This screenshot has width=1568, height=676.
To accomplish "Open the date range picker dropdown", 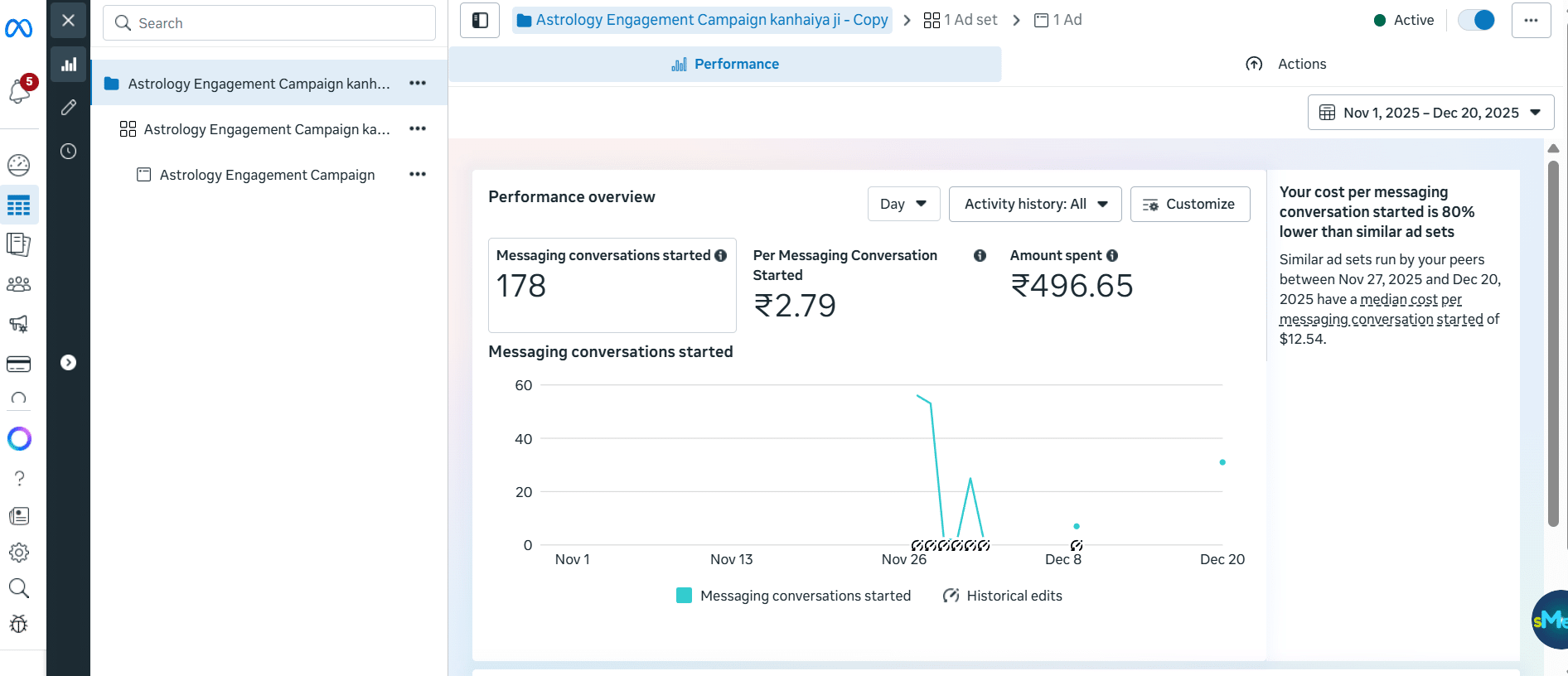I will [1430, 113].
